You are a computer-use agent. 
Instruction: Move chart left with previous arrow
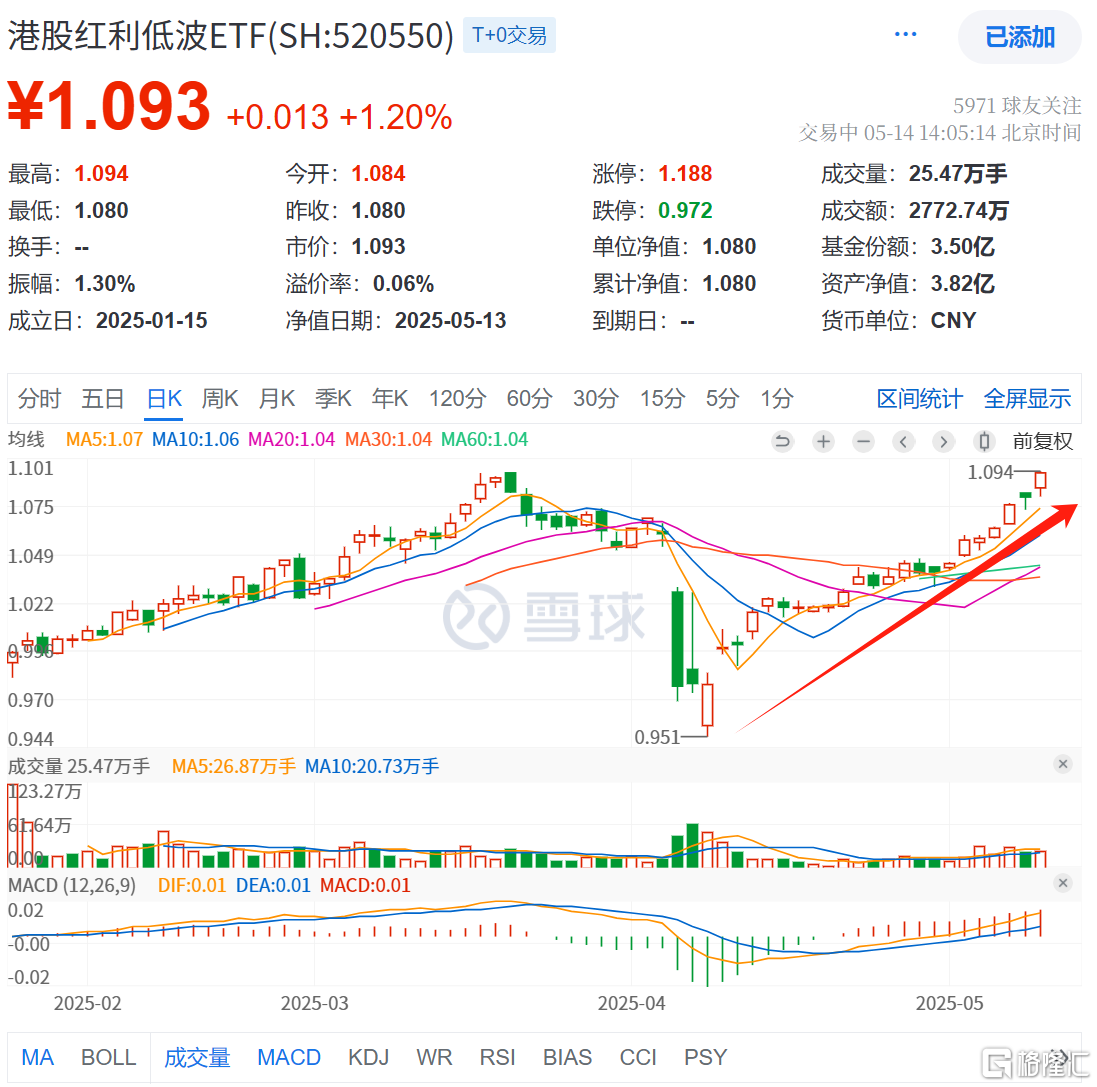click(903, 441)
